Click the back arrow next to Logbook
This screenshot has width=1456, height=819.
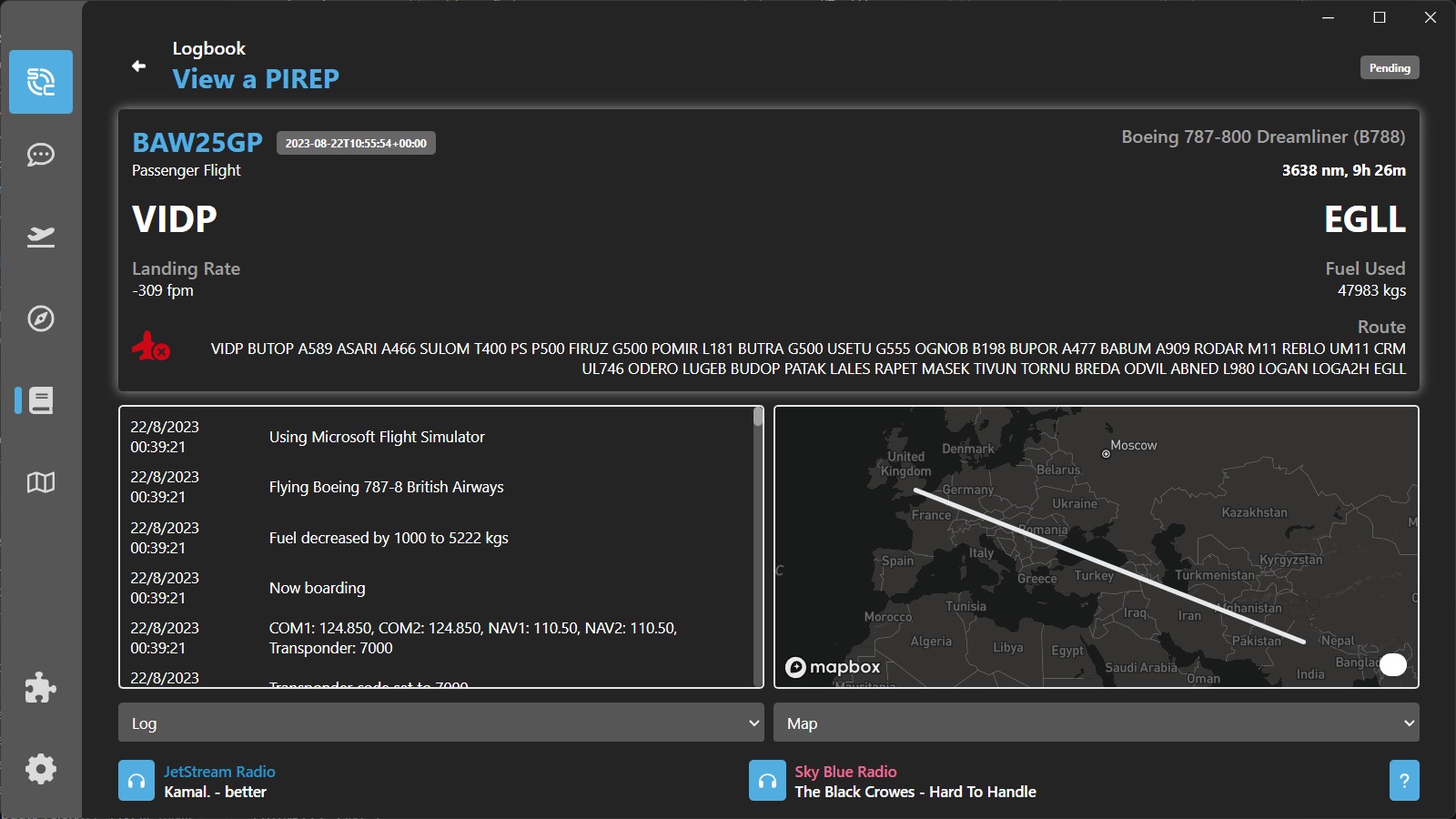pos(139,66)
